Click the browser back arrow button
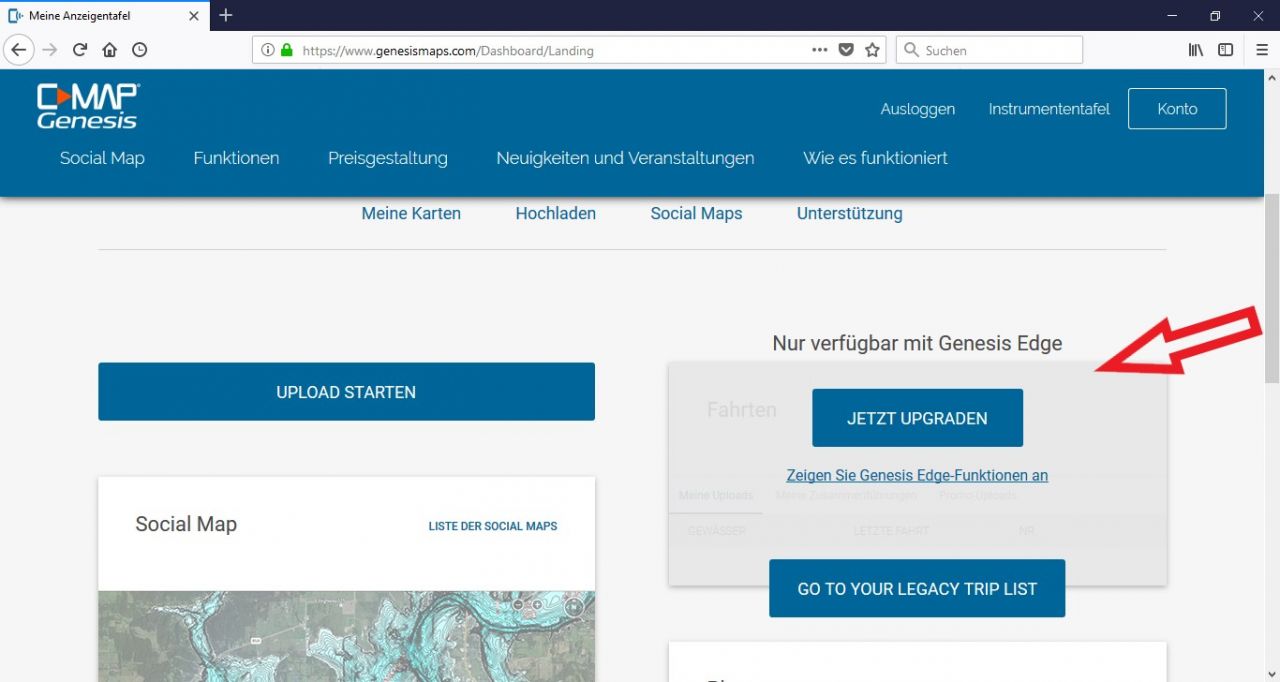Screen dimensions: 1280x682 pos(19,50)
